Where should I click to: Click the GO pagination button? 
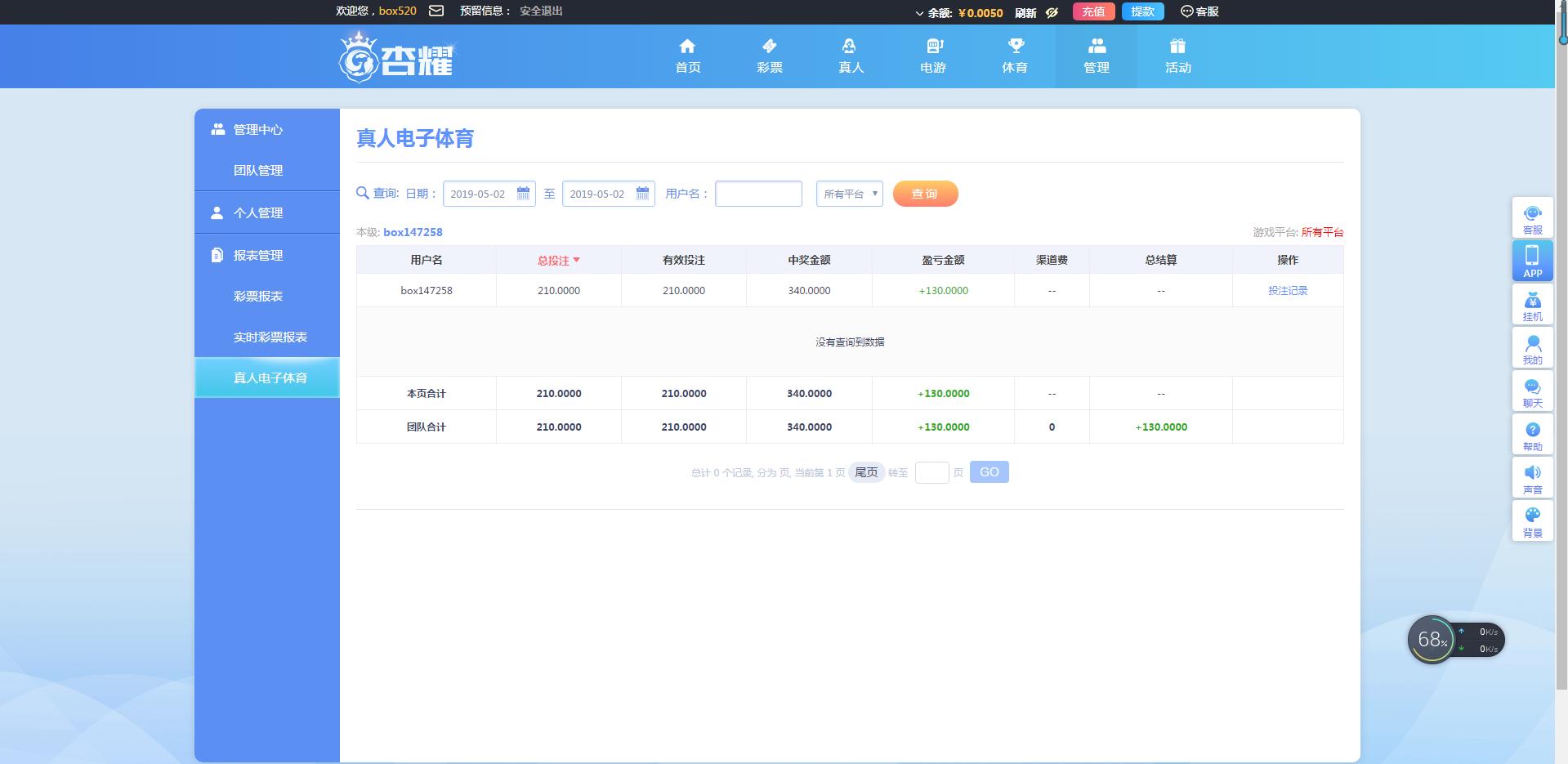tap(989, 472)
